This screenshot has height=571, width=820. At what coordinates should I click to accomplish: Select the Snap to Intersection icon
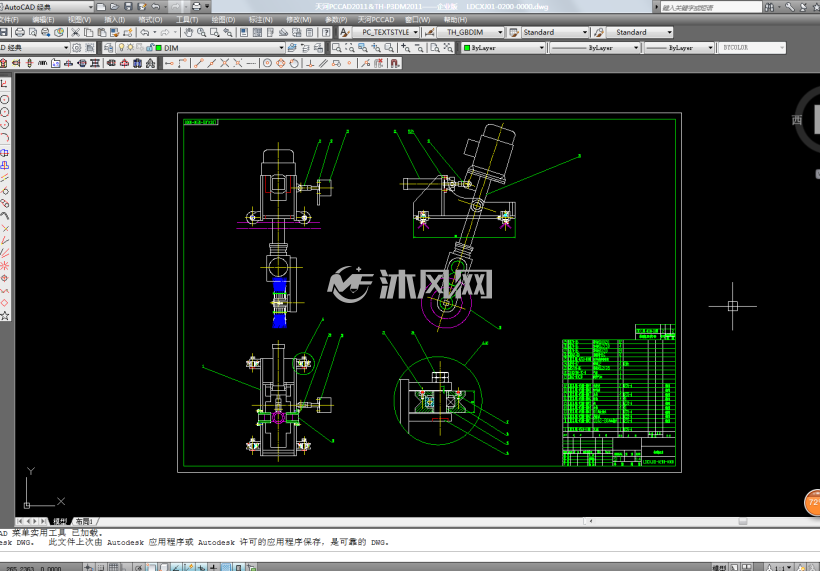point(225,63)
